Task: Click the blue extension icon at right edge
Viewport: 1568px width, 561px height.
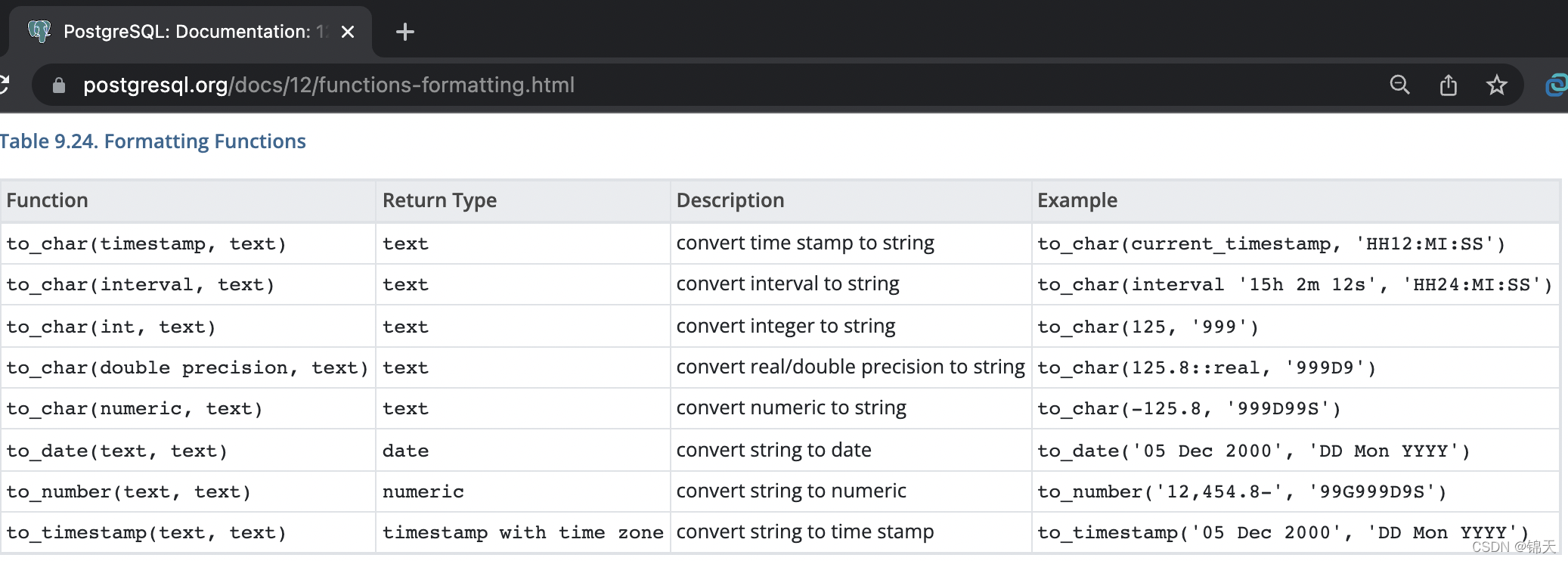Action: coord(1557,85)
